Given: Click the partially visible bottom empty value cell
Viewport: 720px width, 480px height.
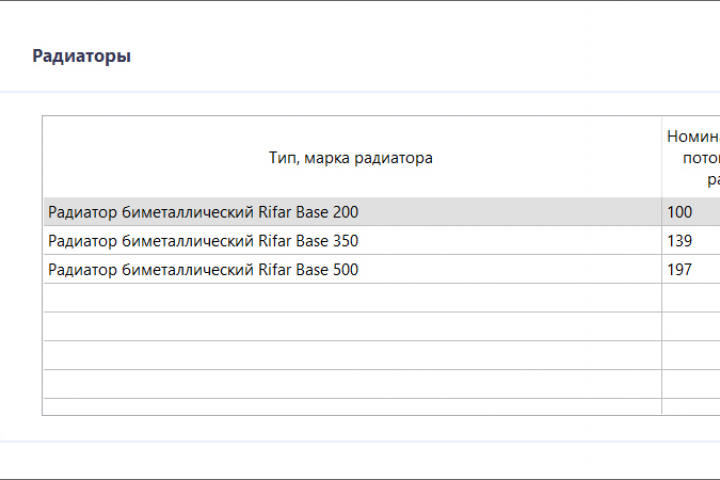Looking at the screenshot, I should tap(691, 407).
